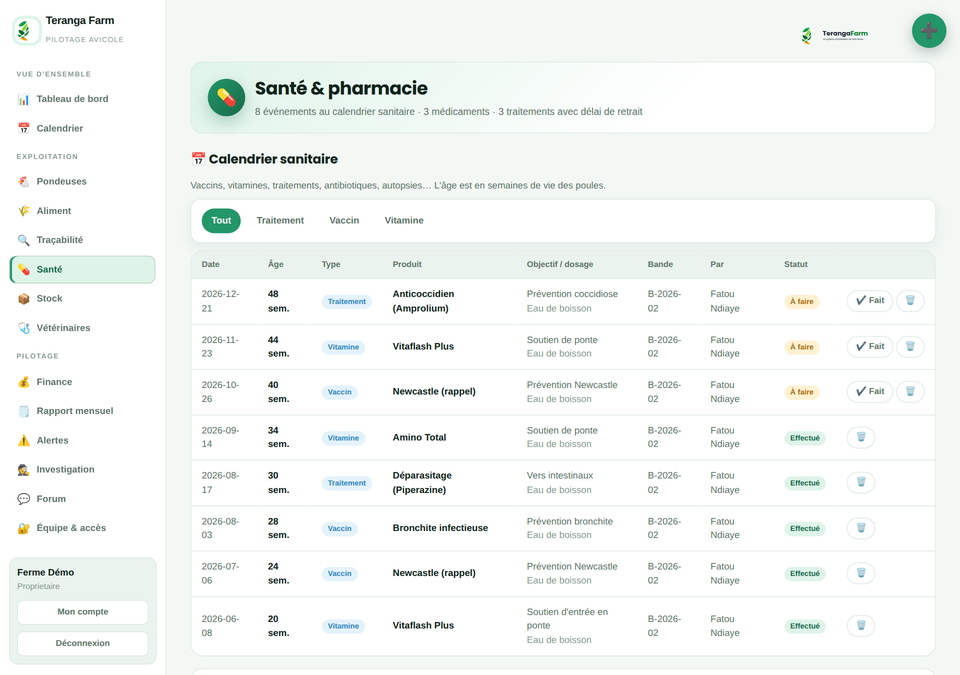Click Ferme Démo account name
This screenshot has height=675, width=960.
(45, 572)
